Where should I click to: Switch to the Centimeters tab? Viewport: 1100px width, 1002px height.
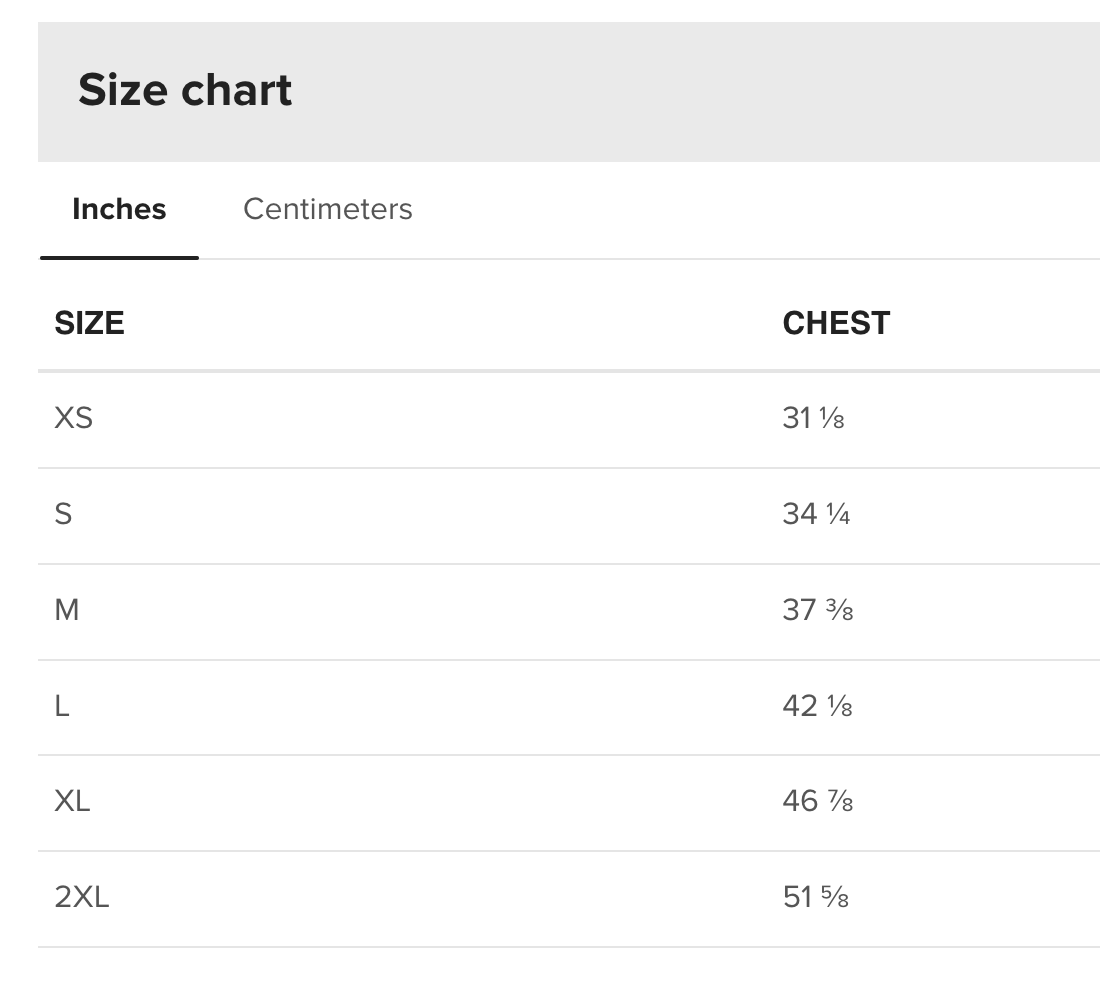pyautogui.click(x=327, y=209)
